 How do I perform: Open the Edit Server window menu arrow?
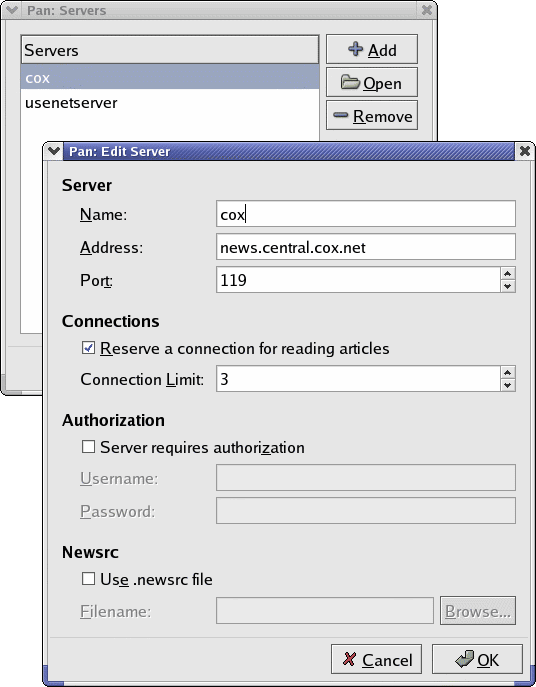click(53, 151)
